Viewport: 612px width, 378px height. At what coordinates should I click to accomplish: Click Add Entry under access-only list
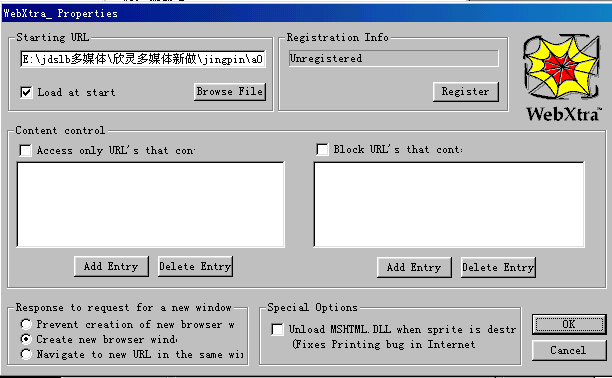click(111, 267)
